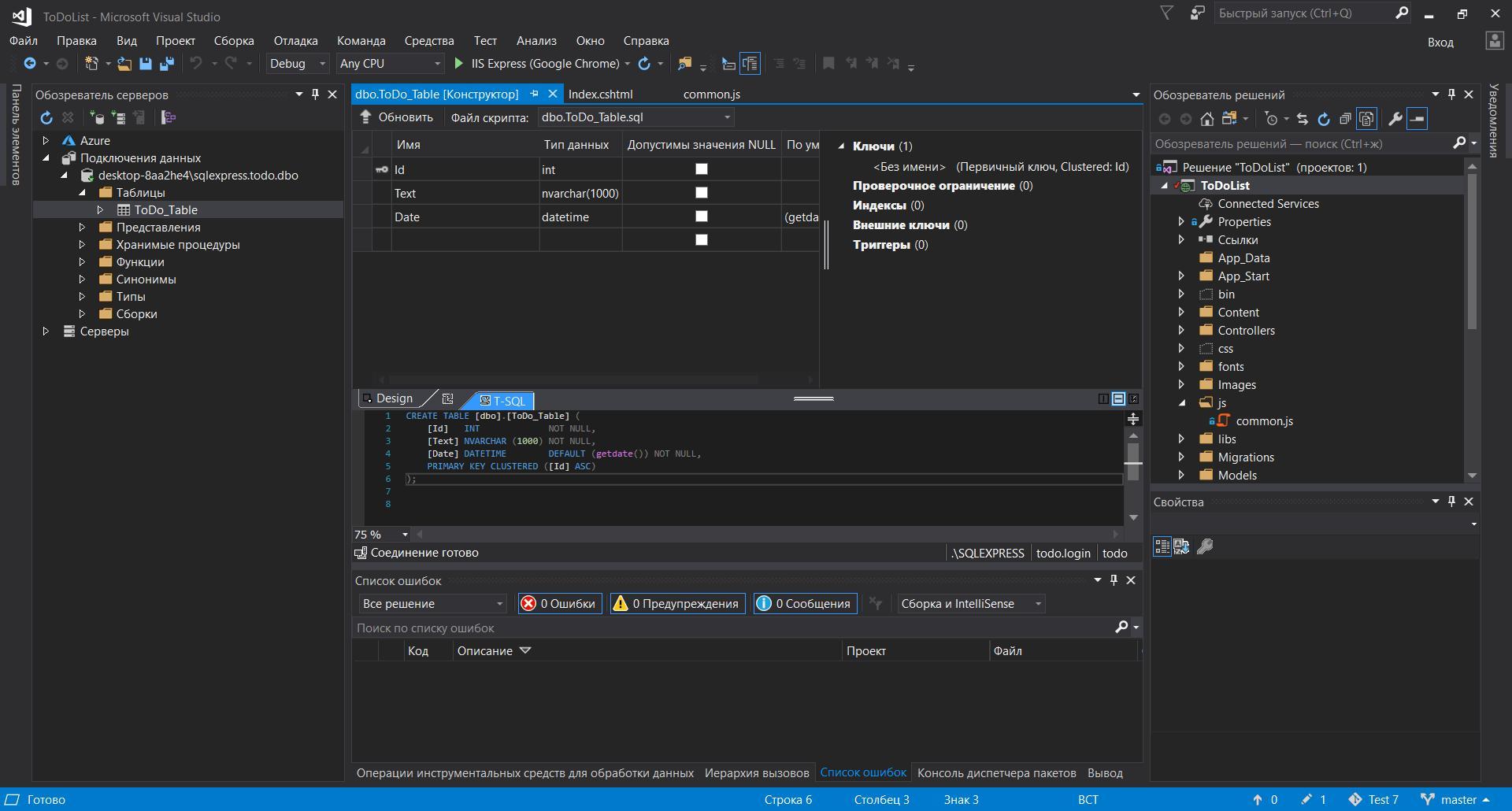Image resolution: width=1512 pixels, height=811 pixels.
Task: Toggle Allow NULL checkbox for Date column
Action: tap(701, 217)
